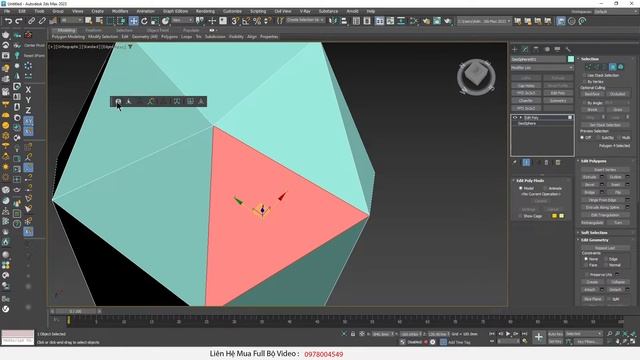Click the Mirror tool icon
The image size is (640, 360).
click(333, 21)
